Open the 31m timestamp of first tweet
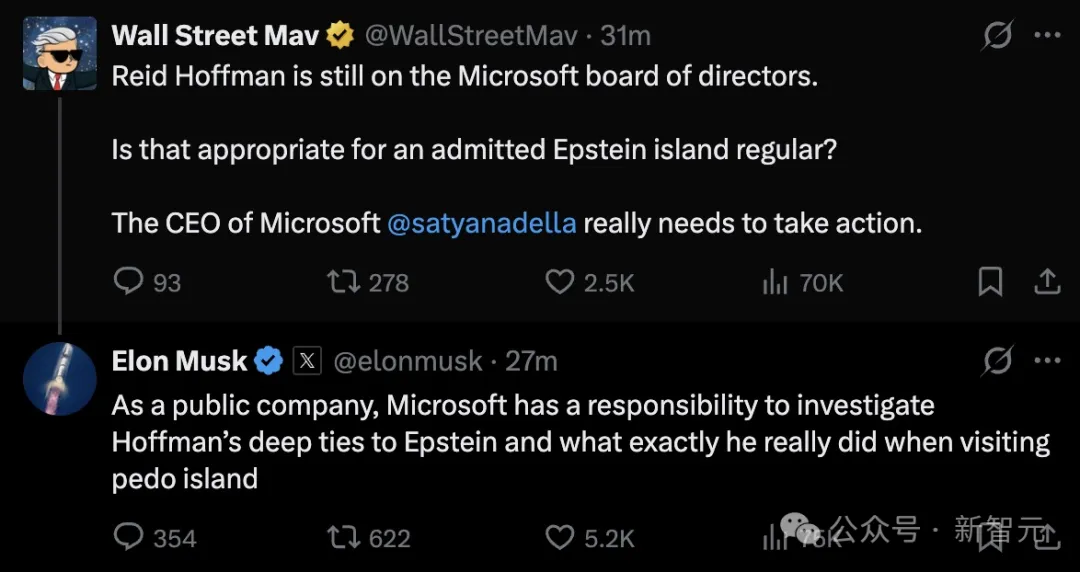The image size is (1080, 572). pyautogui.click(x=625, y=36)
